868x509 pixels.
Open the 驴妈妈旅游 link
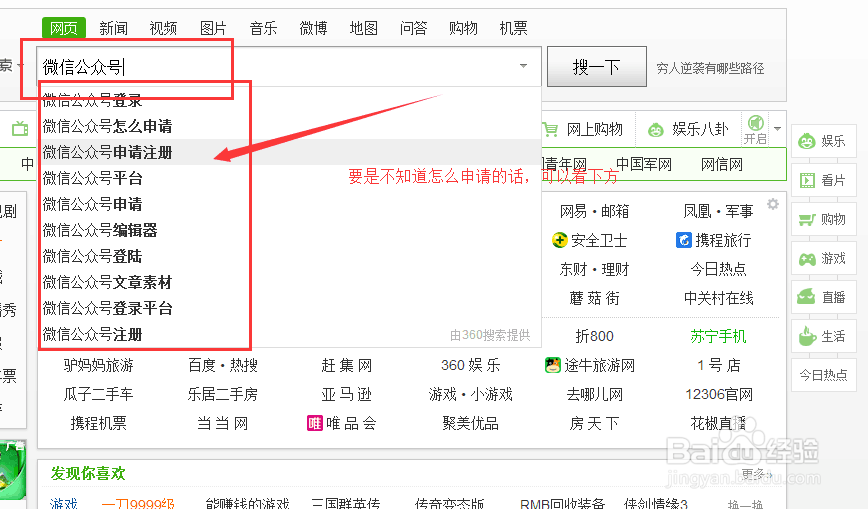click(99, 365)
